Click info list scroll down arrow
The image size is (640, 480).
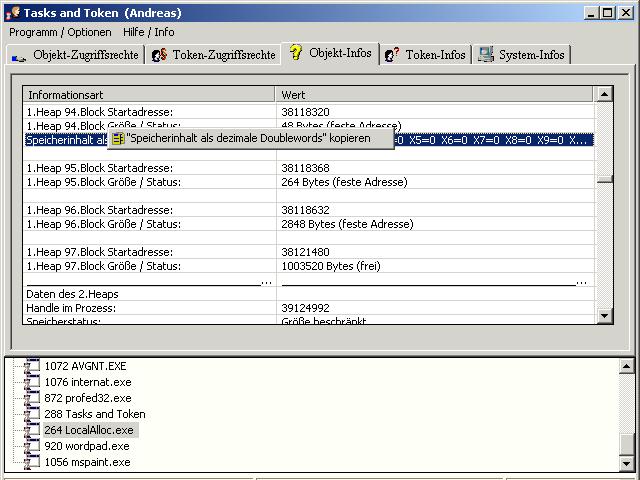coord(604,316)
